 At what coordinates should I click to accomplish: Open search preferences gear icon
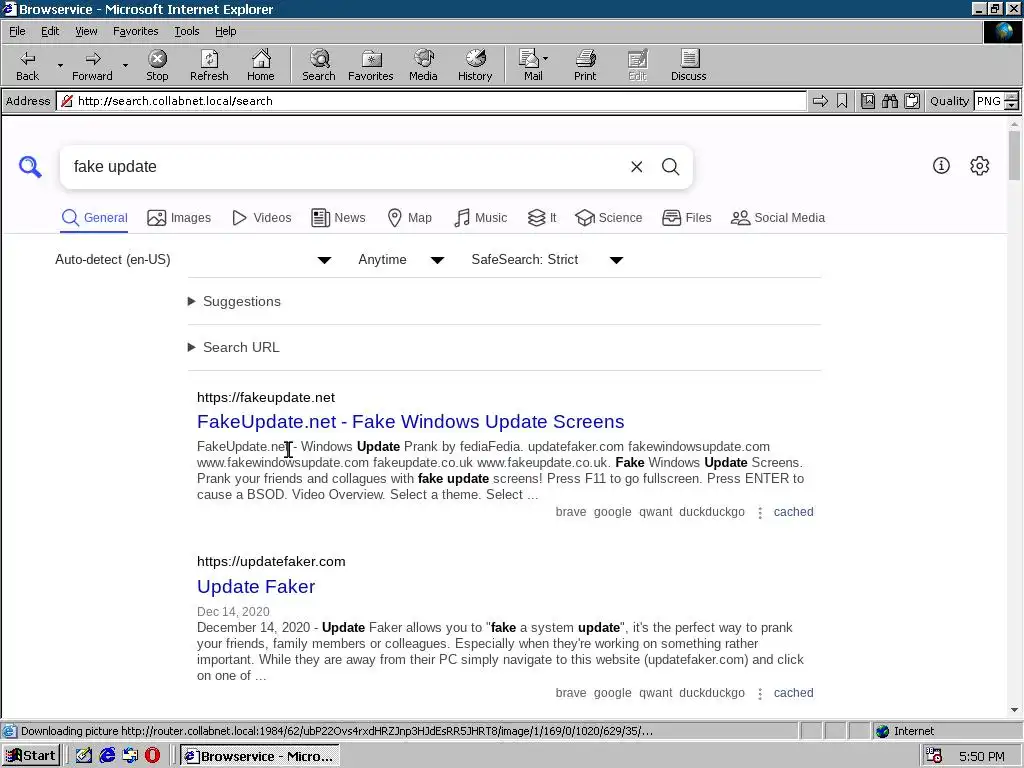(980, 166)
